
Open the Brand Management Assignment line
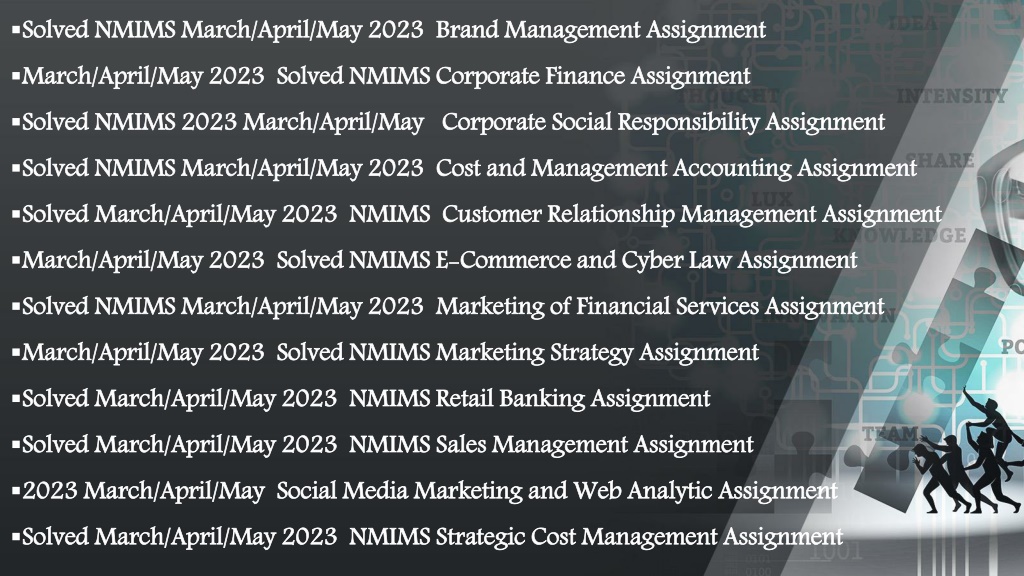(x=389, y=30)
